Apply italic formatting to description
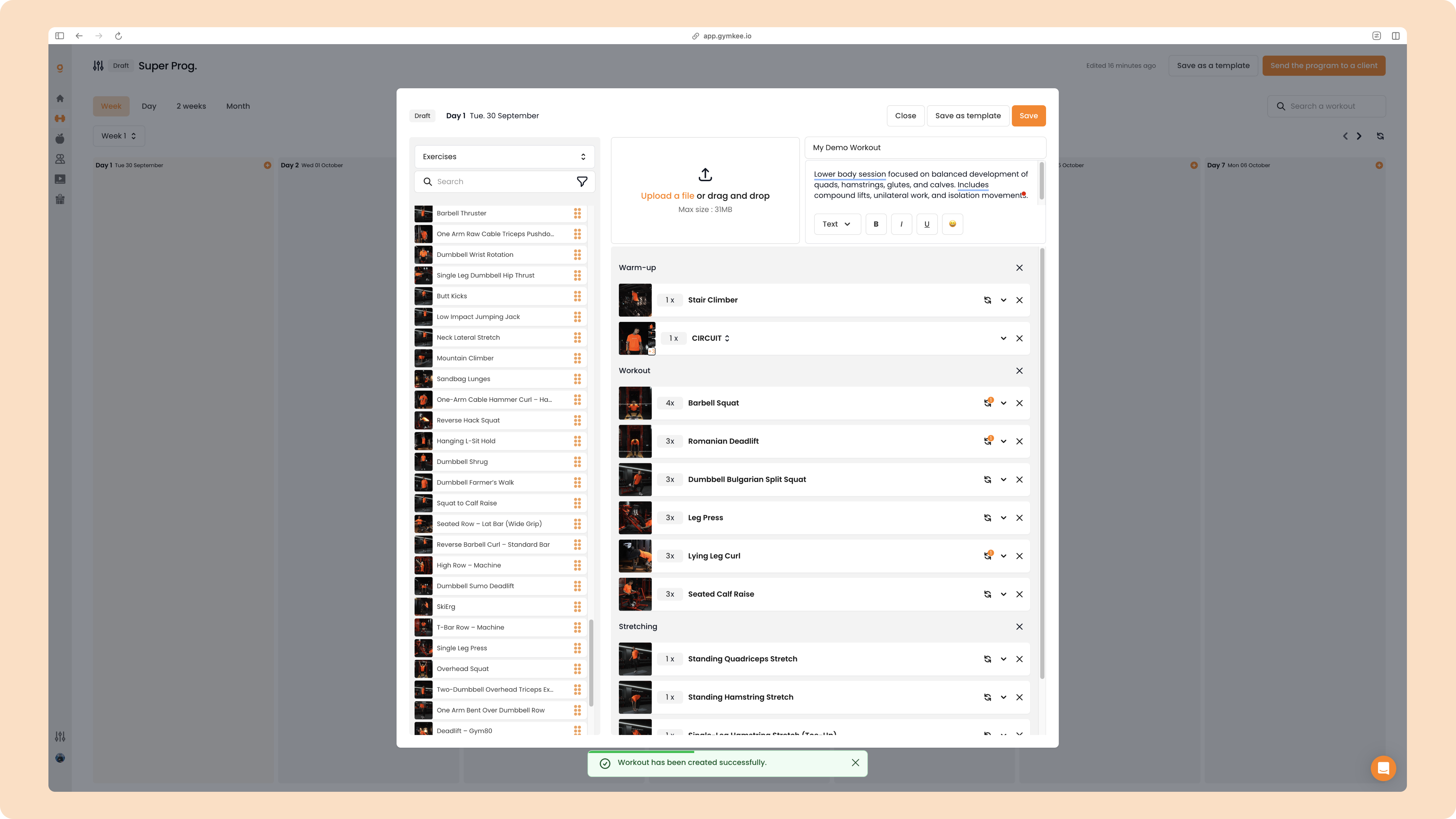This screenshot has height=819, width=1456. 901,224
